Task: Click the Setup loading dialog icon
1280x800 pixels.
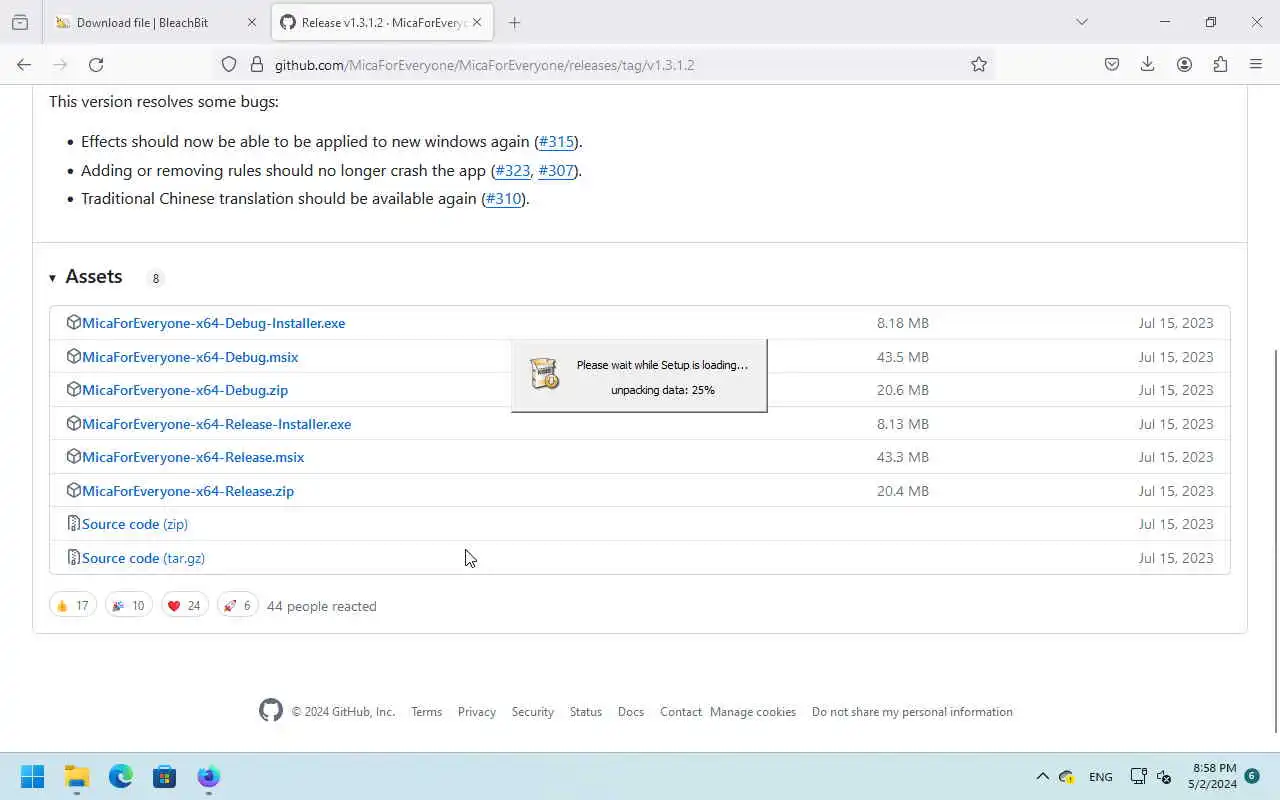Action: pos(544,374)
